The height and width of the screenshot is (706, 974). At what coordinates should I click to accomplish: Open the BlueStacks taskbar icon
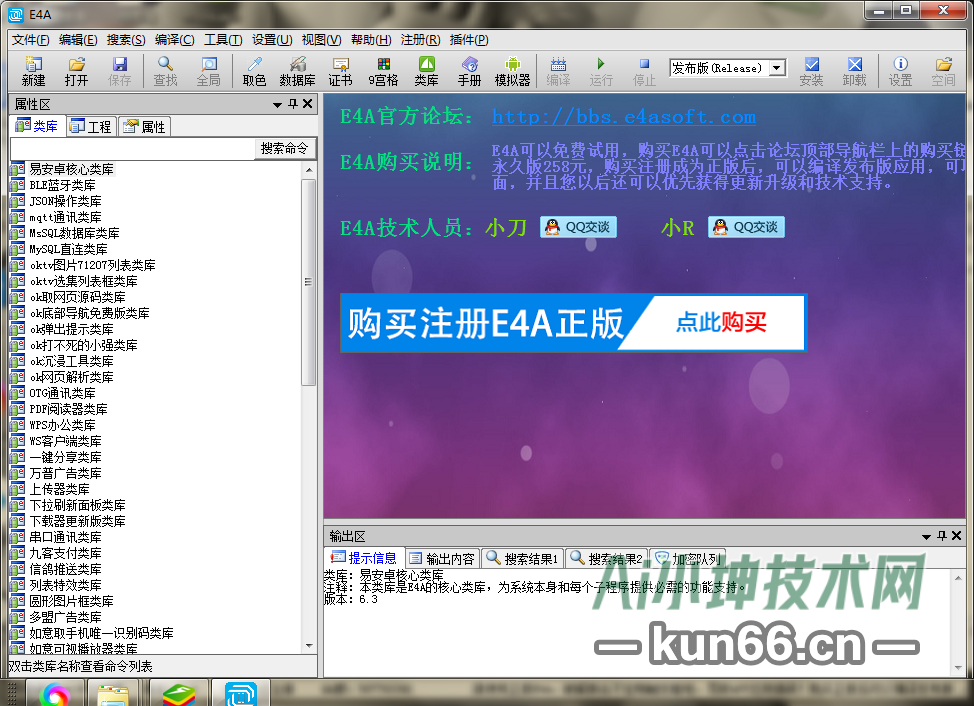[x=178, y=693]
